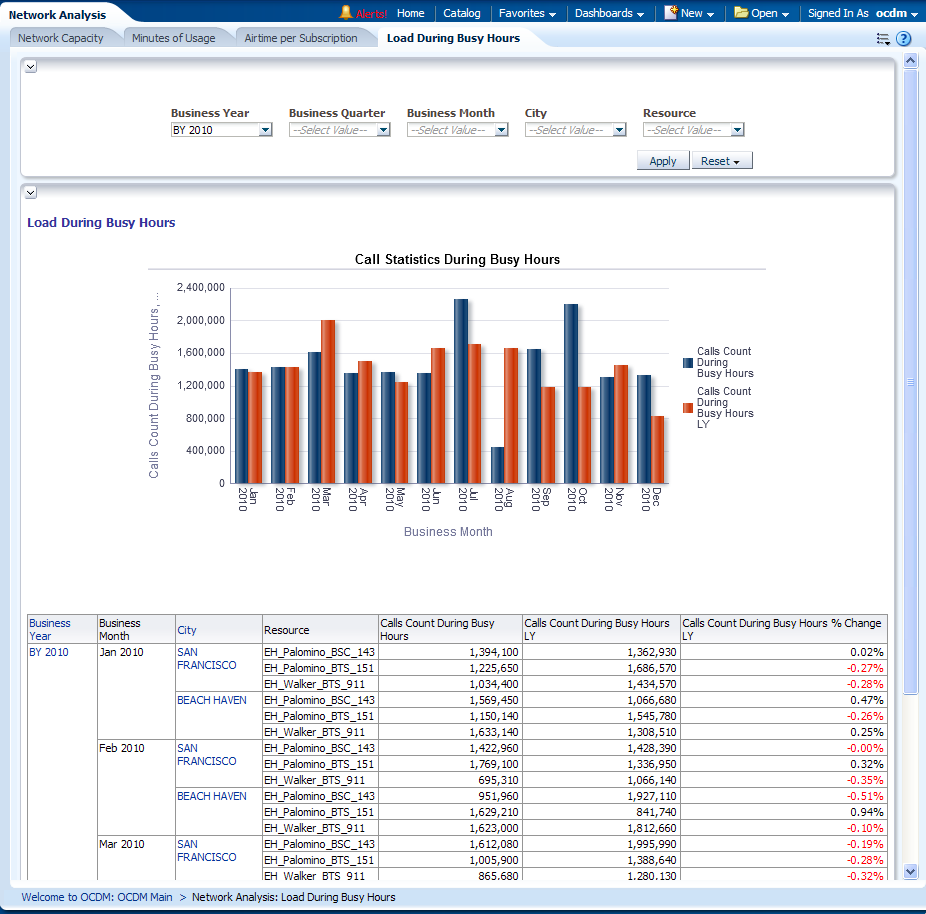Open the Business Year dropdown
Viewport: 926px width, 914px height.
pyautogui.click(x=265, y=130)
